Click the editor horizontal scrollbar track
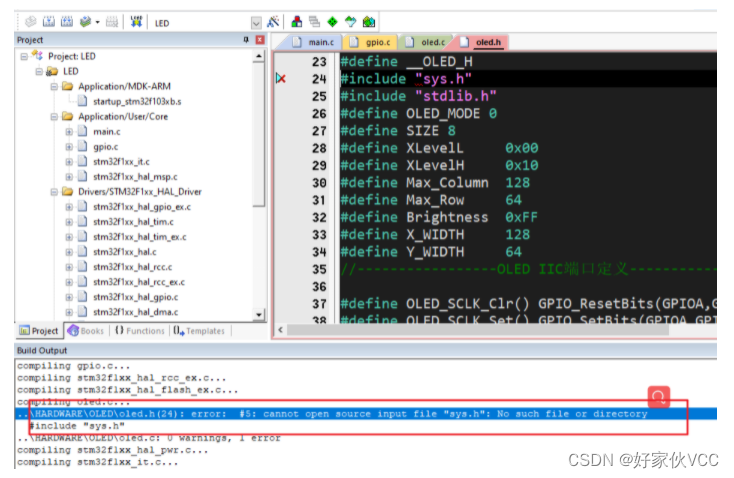Screen dimensions: 734x478 click(x=477, y=330)
